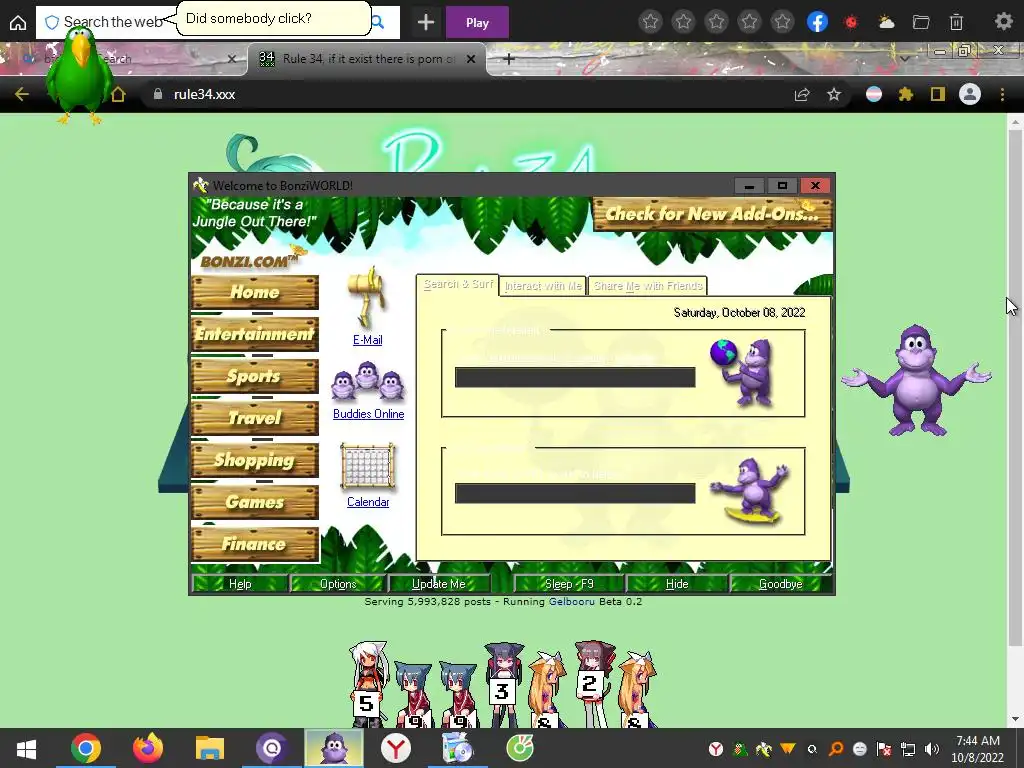Click the lower dark input field
Image resolution: width=1024 pixels, height=768 pixels.
[575, 493]
